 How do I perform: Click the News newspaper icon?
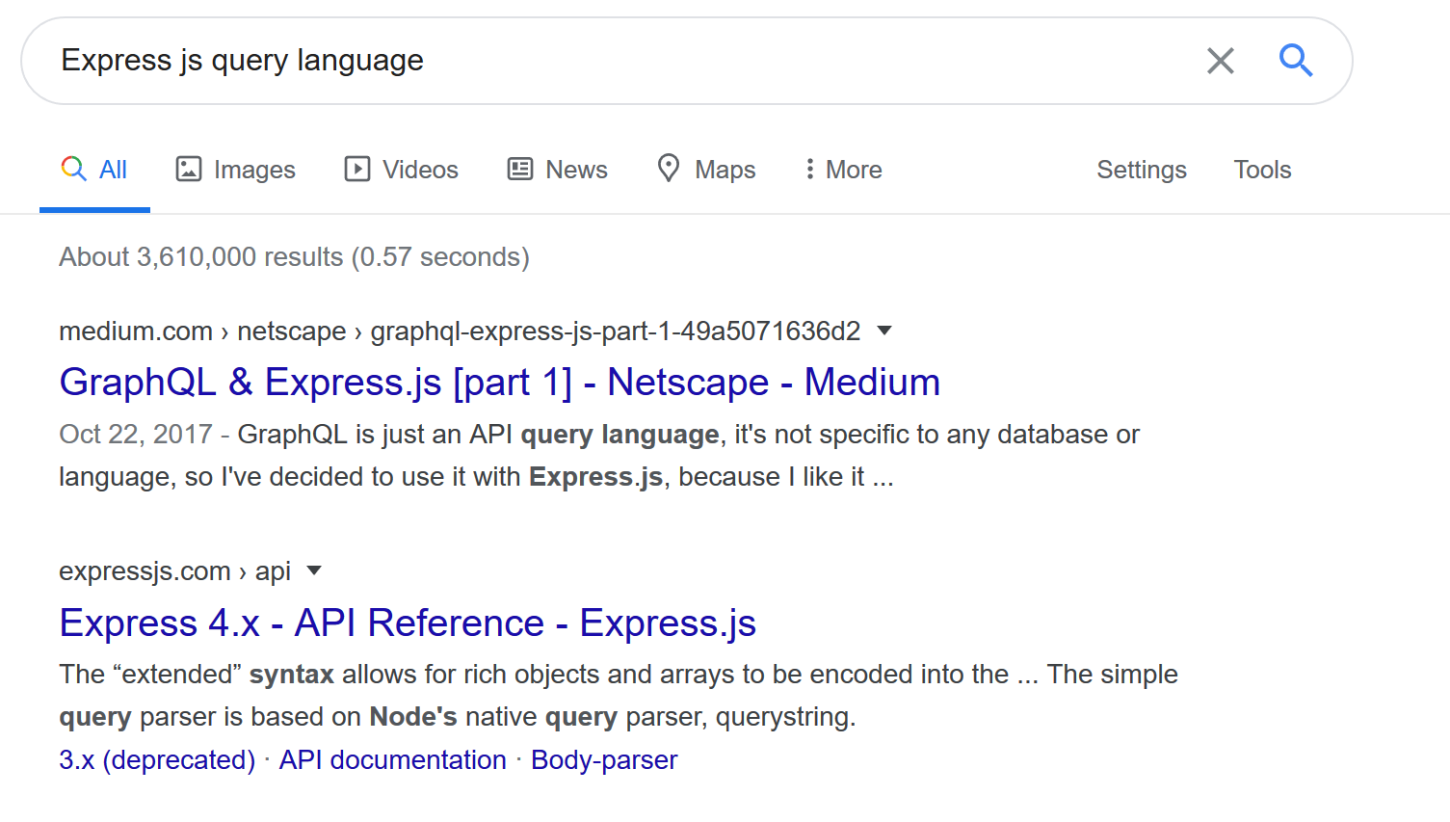click(x=520, y=169)
